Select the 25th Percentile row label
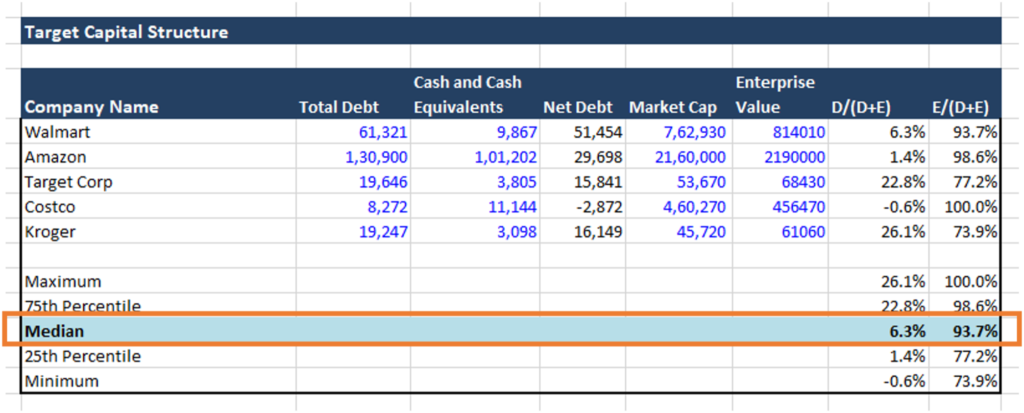 click(83, 357)
